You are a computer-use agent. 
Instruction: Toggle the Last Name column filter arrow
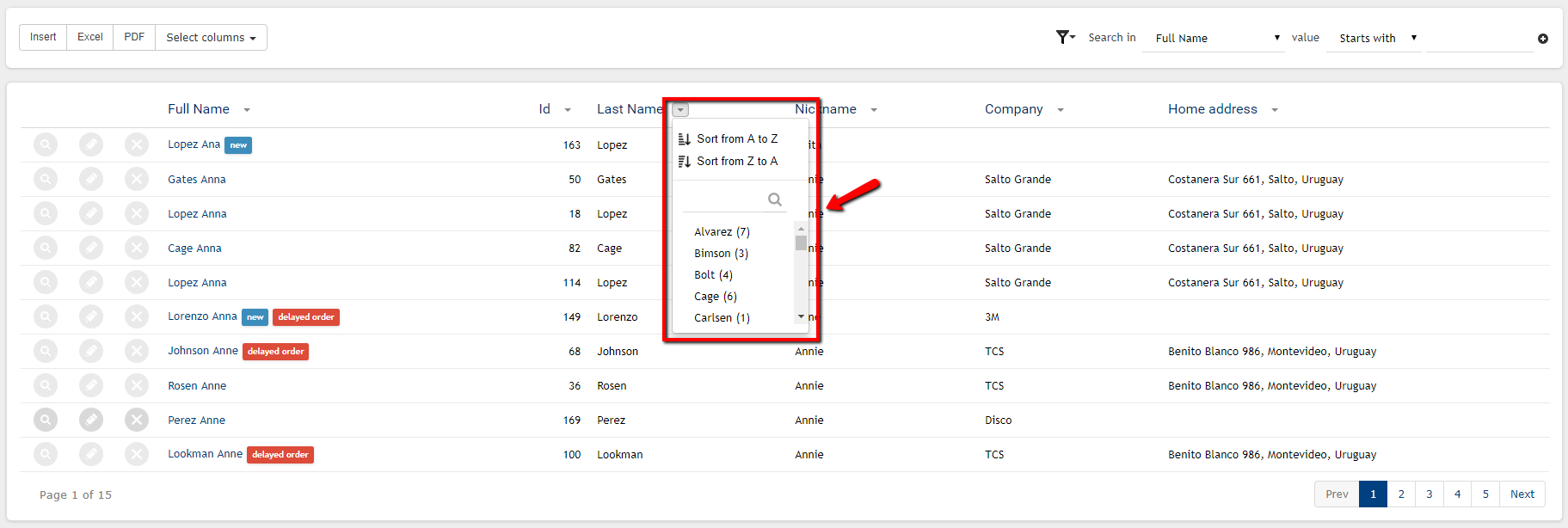click(x=680, y=110)
